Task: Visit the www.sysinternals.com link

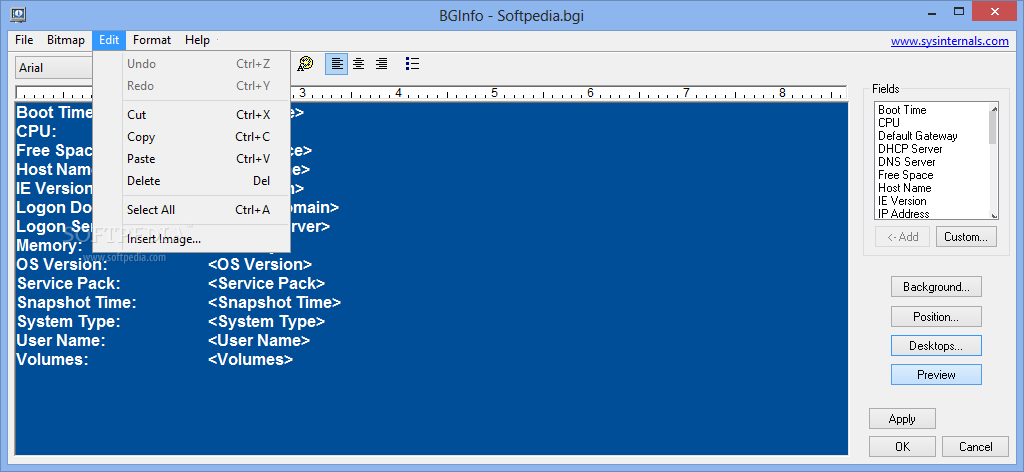Action: click(x=950, y=40)
